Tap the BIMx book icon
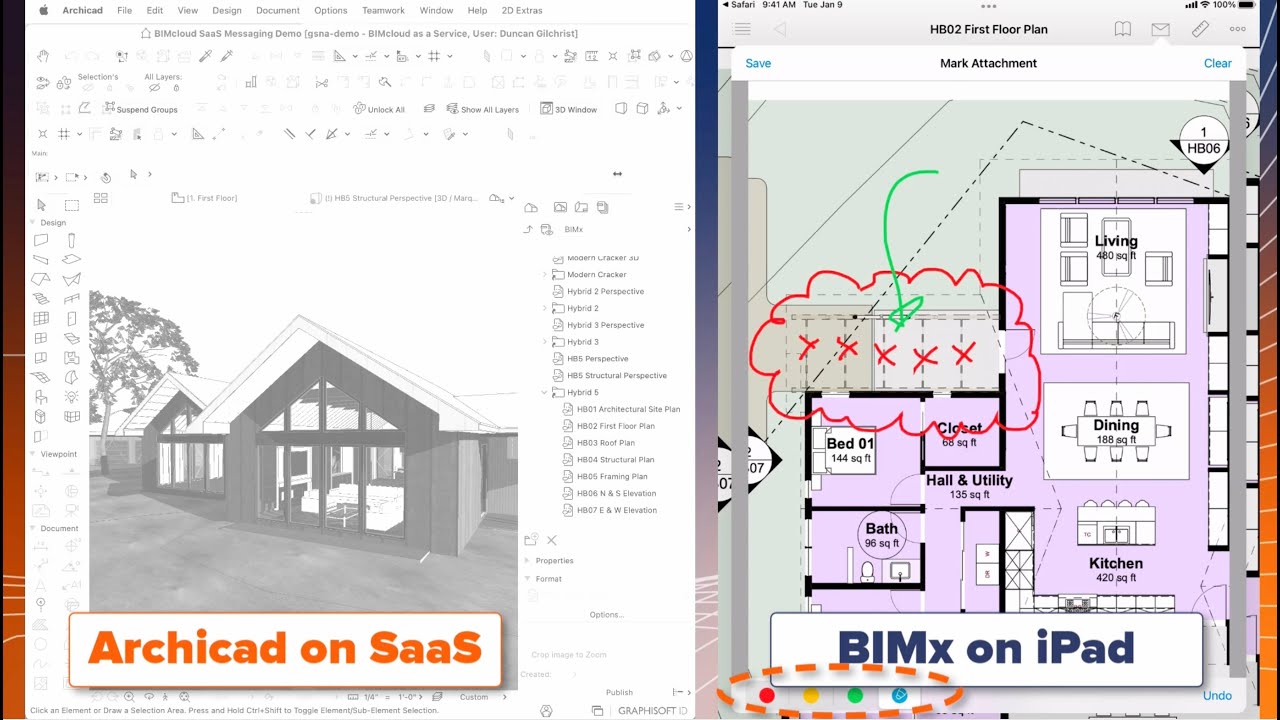 coord(1123,29)
